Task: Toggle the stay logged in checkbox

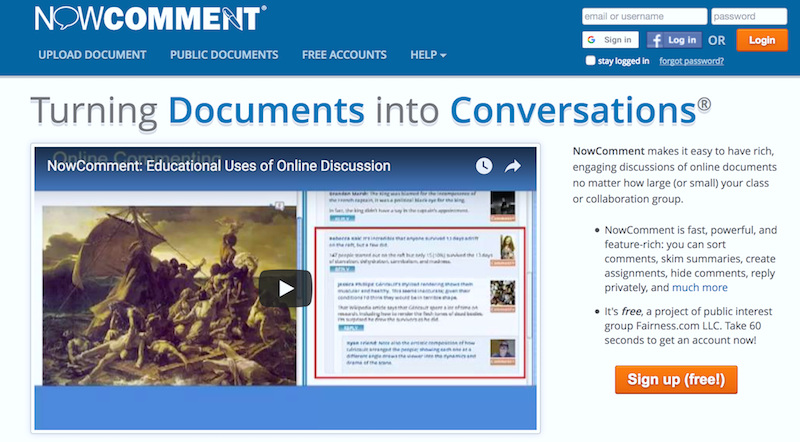Action: (x=590, y=61)
